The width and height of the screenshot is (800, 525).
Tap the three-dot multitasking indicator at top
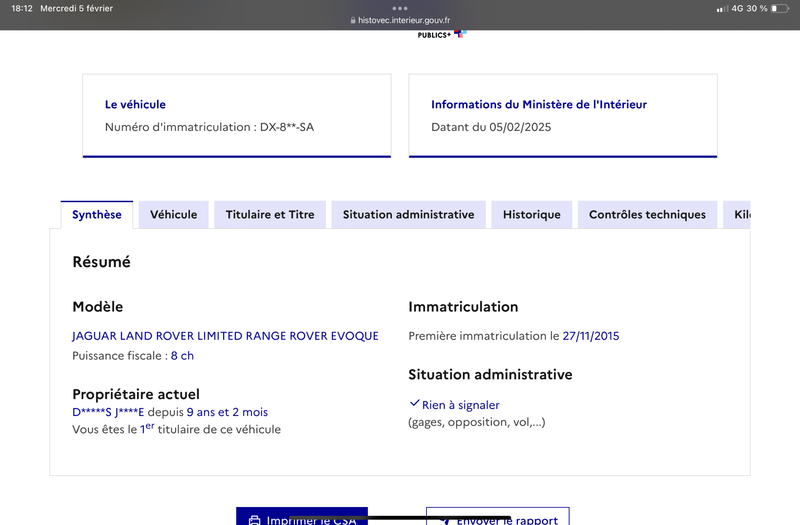400,8
